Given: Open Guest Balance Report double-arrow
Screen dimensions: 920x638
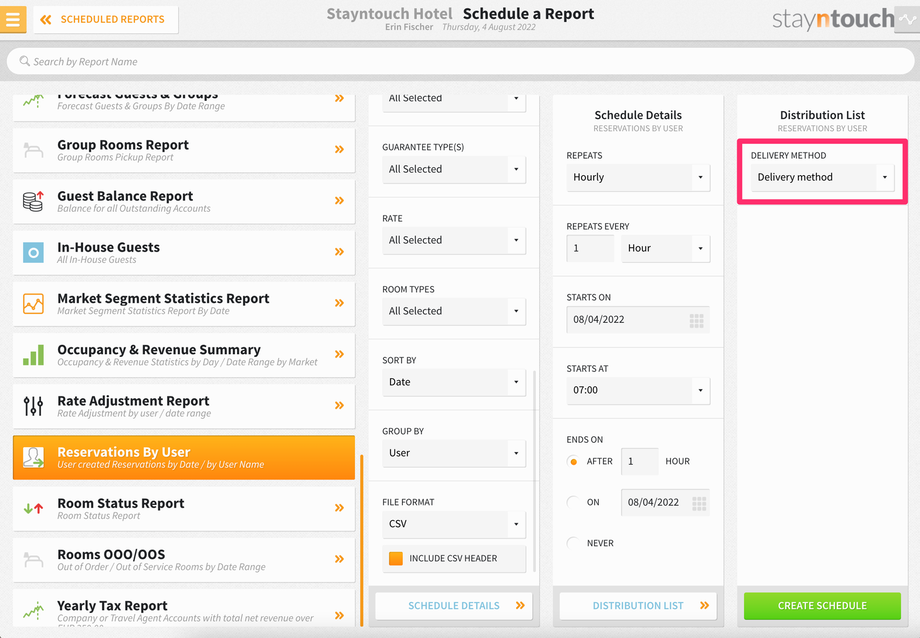Looking at the screenshot, I should [339, 201].
